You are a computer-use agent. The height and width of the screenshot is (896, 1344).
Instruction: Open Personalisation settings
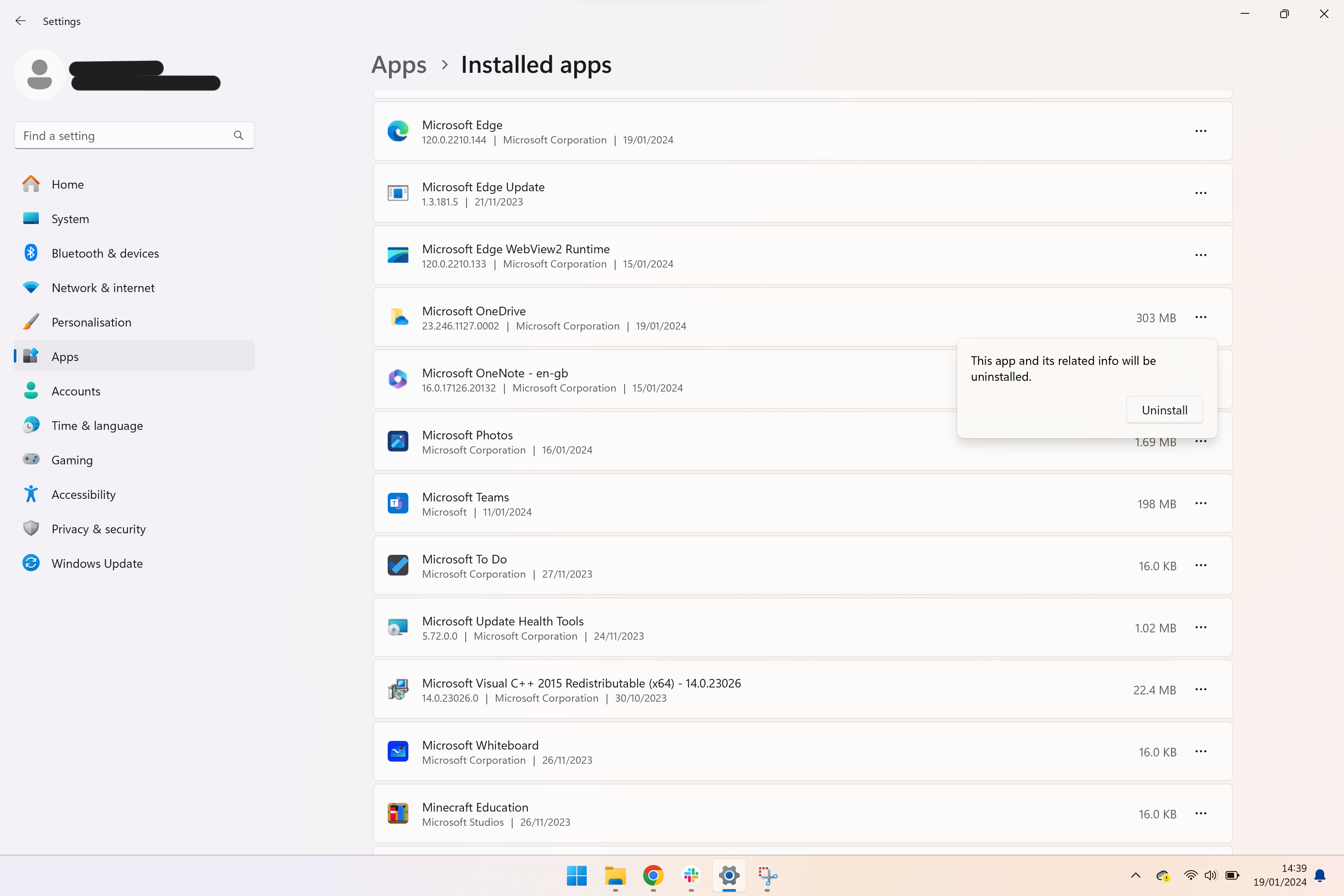(x=134, y=322)
